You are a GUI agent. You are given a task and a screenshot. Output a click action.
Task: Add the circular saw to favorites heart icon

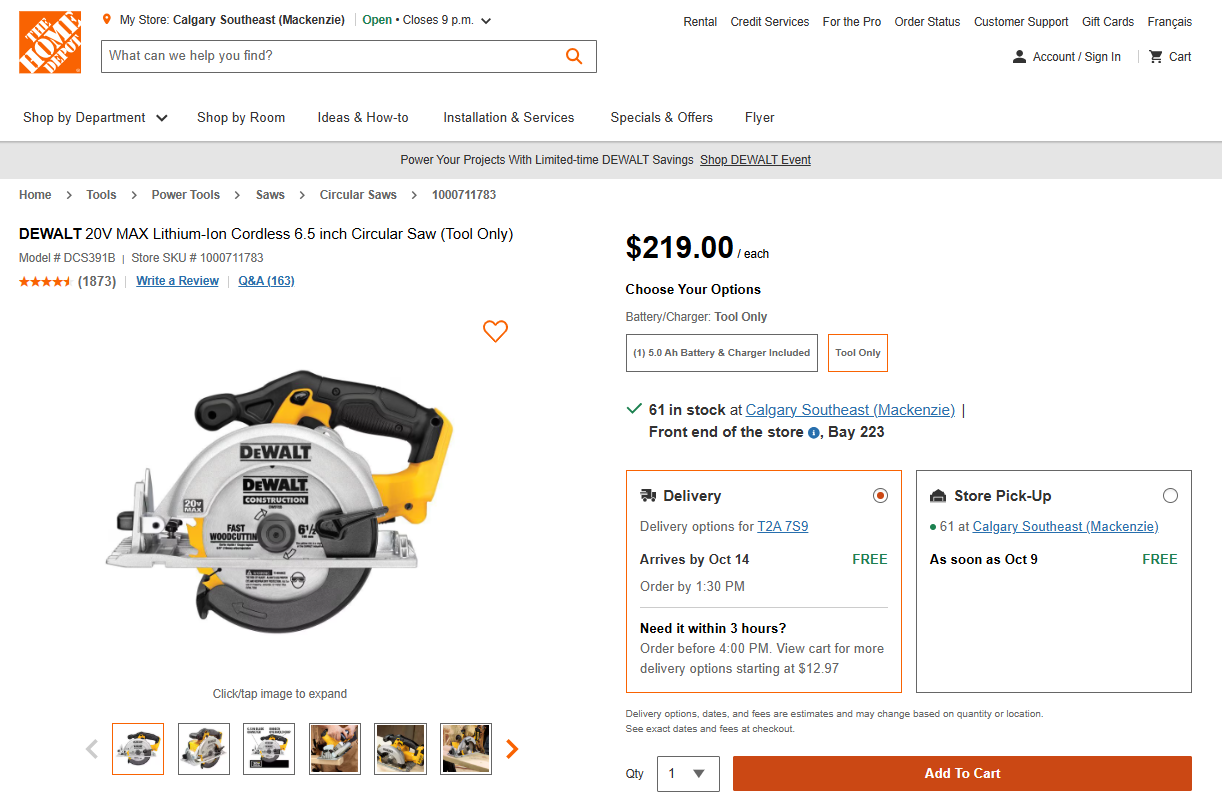495,331
